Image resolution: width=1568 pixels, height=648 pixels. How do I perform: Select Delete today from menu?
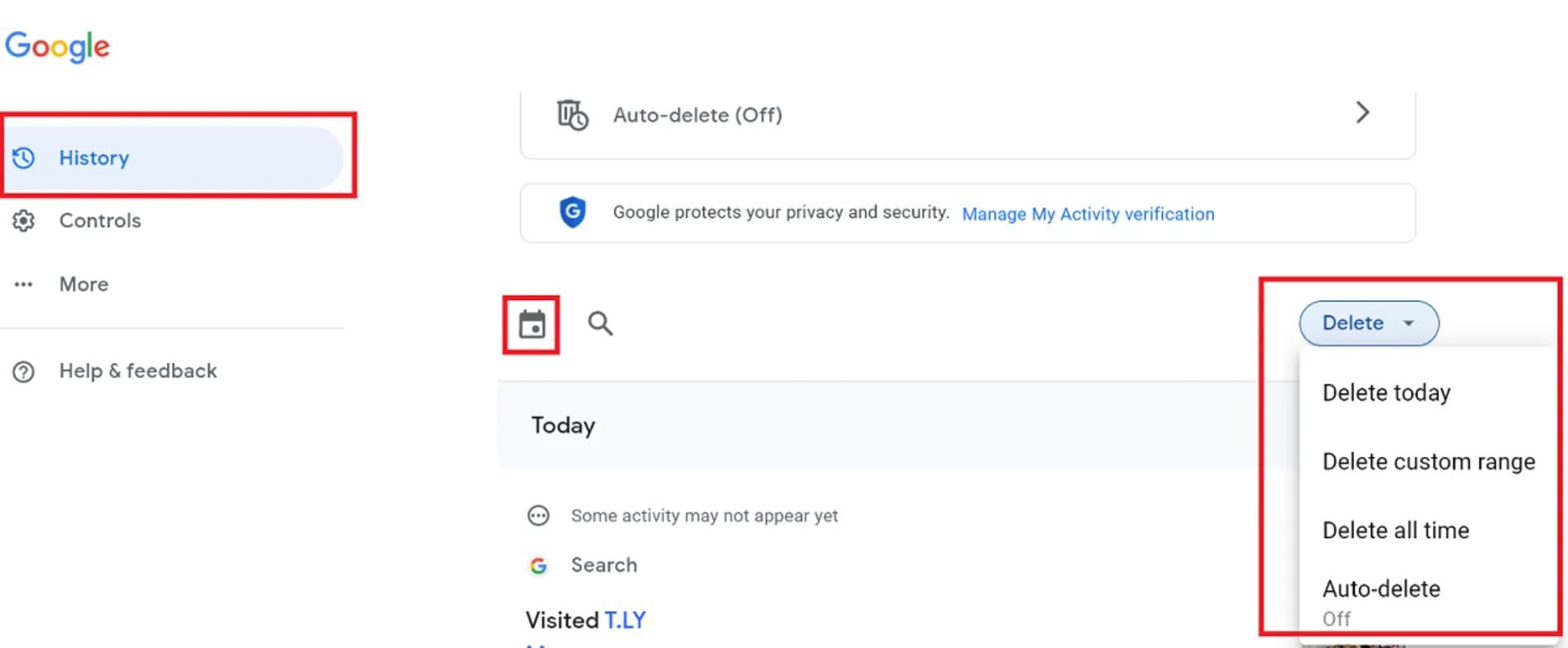pos(1386,393)
